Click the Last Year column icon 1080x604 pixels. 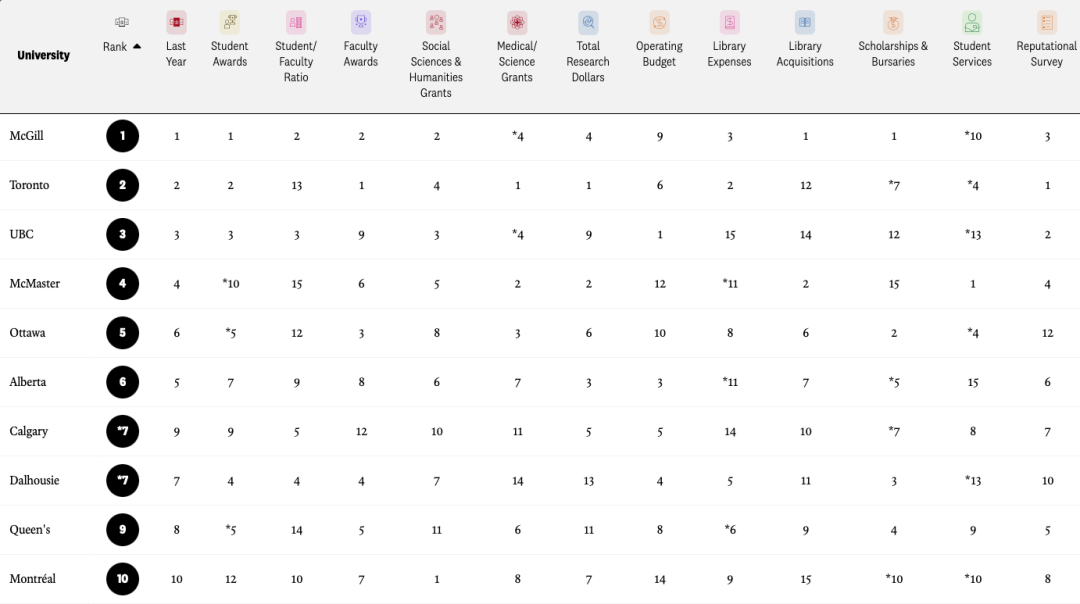(176, 23)
